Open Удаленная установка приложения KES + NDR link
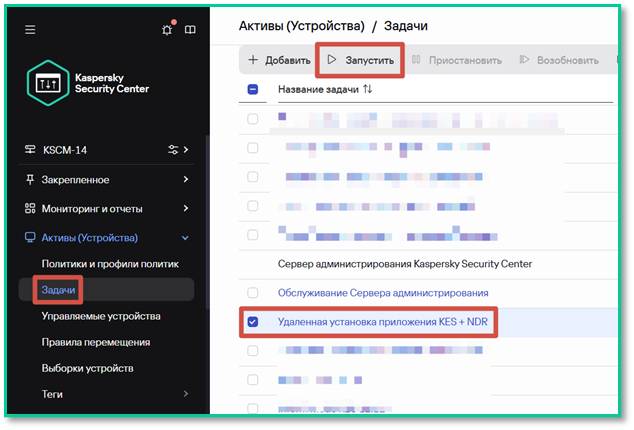634x430 pixels. [x=383, y=322]
